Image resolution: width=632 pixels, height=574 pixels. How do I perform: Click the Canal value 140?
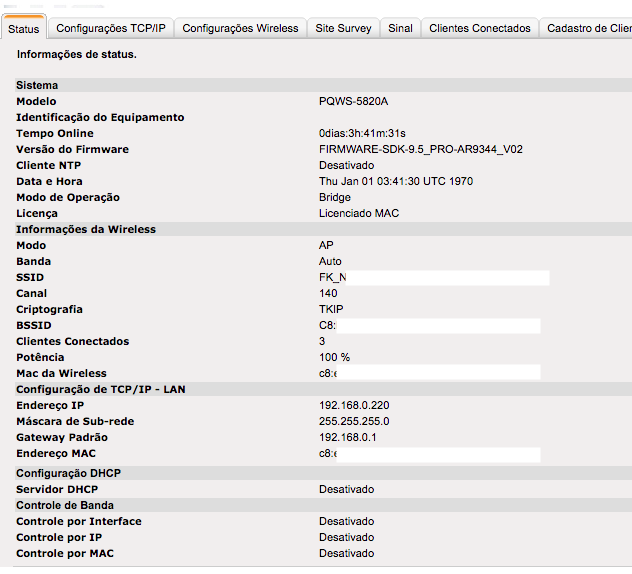coord(328,293)
